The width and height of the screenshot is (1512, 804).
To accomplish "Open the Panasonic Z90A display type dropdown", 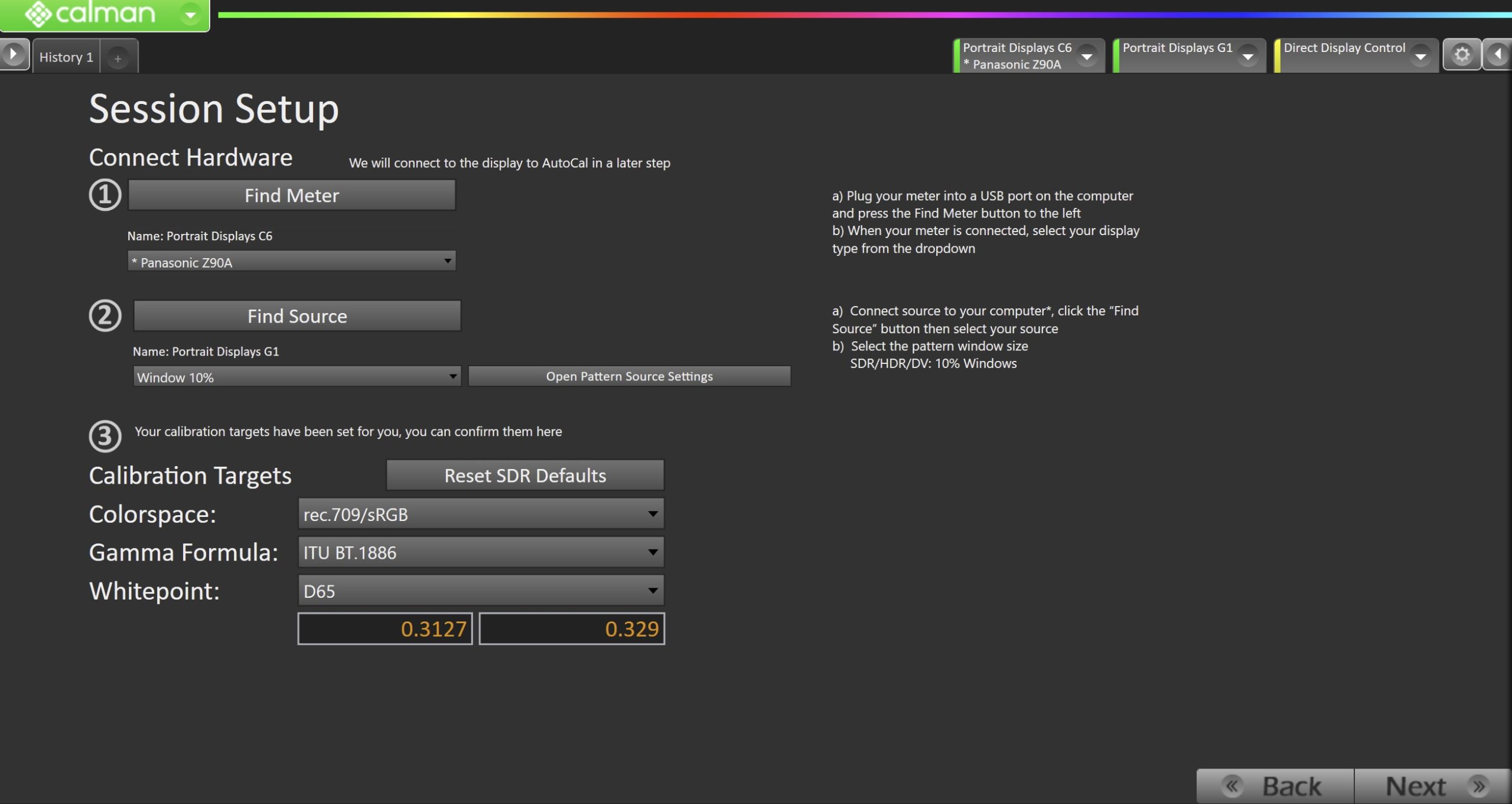I will 292,261.
